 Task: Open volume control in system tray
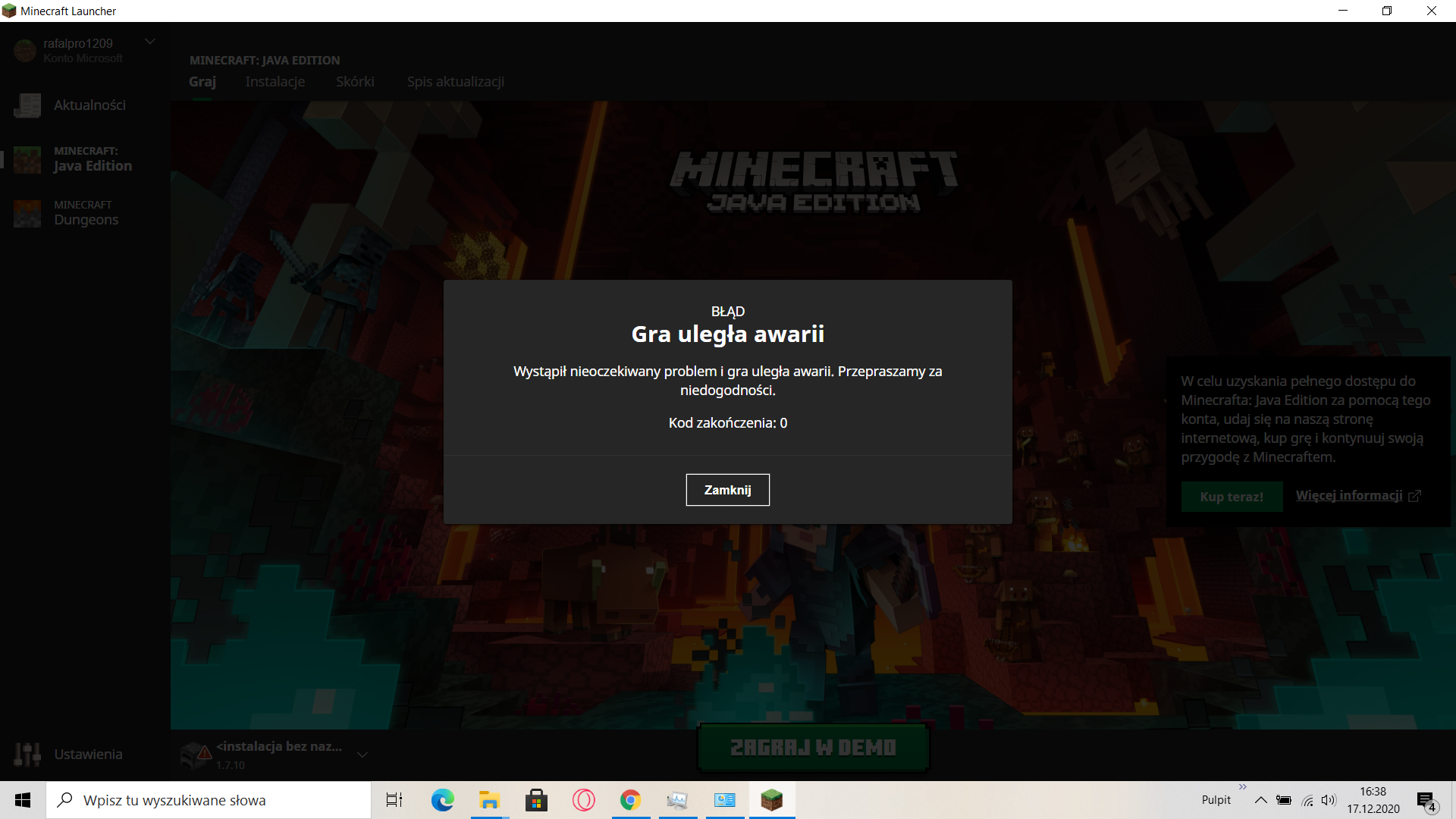point(1328,800)
